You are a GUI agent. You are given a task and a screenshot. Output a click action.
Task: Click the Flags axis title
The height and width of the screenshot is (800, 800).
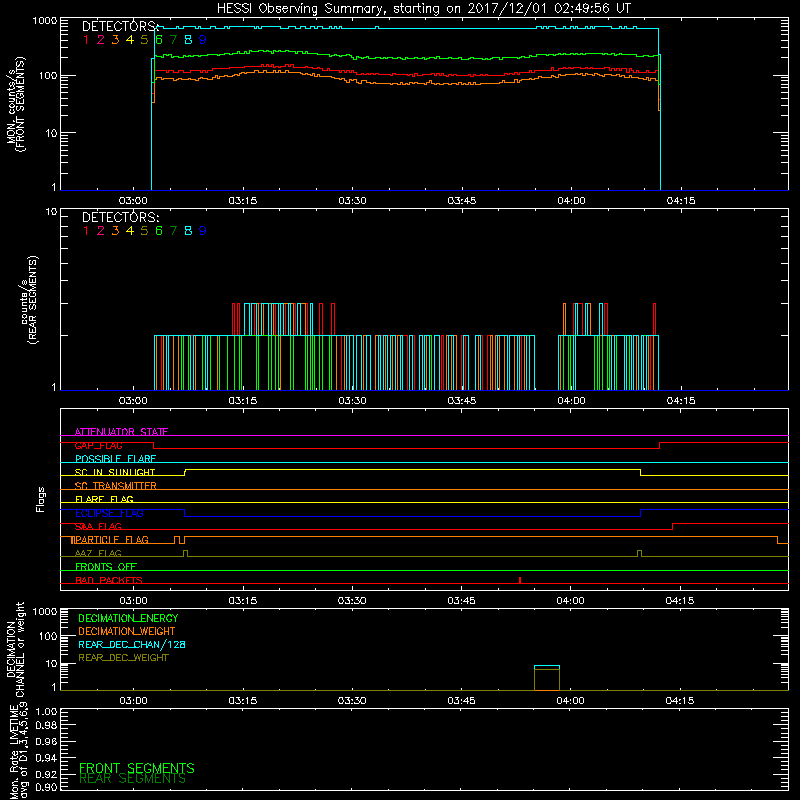coord(41,499)
